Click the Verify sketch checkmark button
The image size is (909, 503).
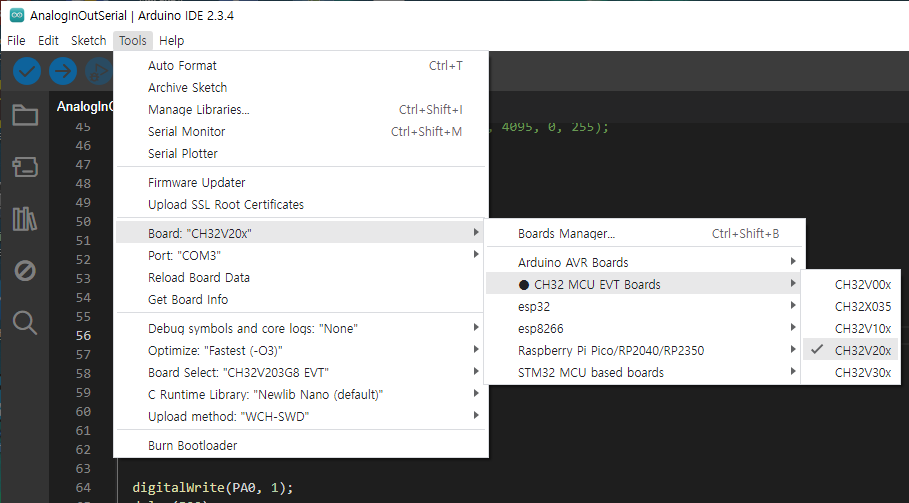point(27,71)
